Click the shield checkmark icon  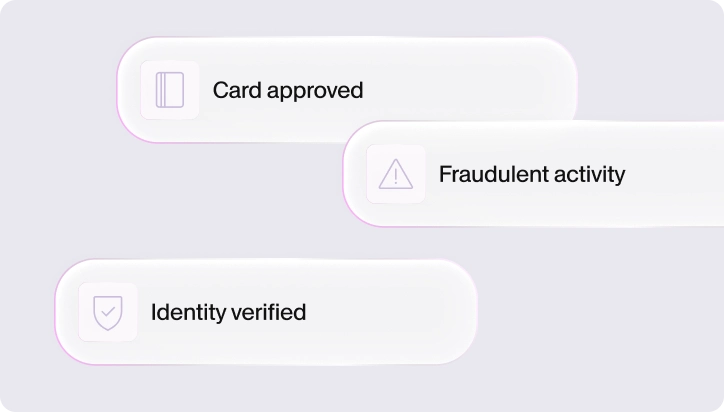108,313
